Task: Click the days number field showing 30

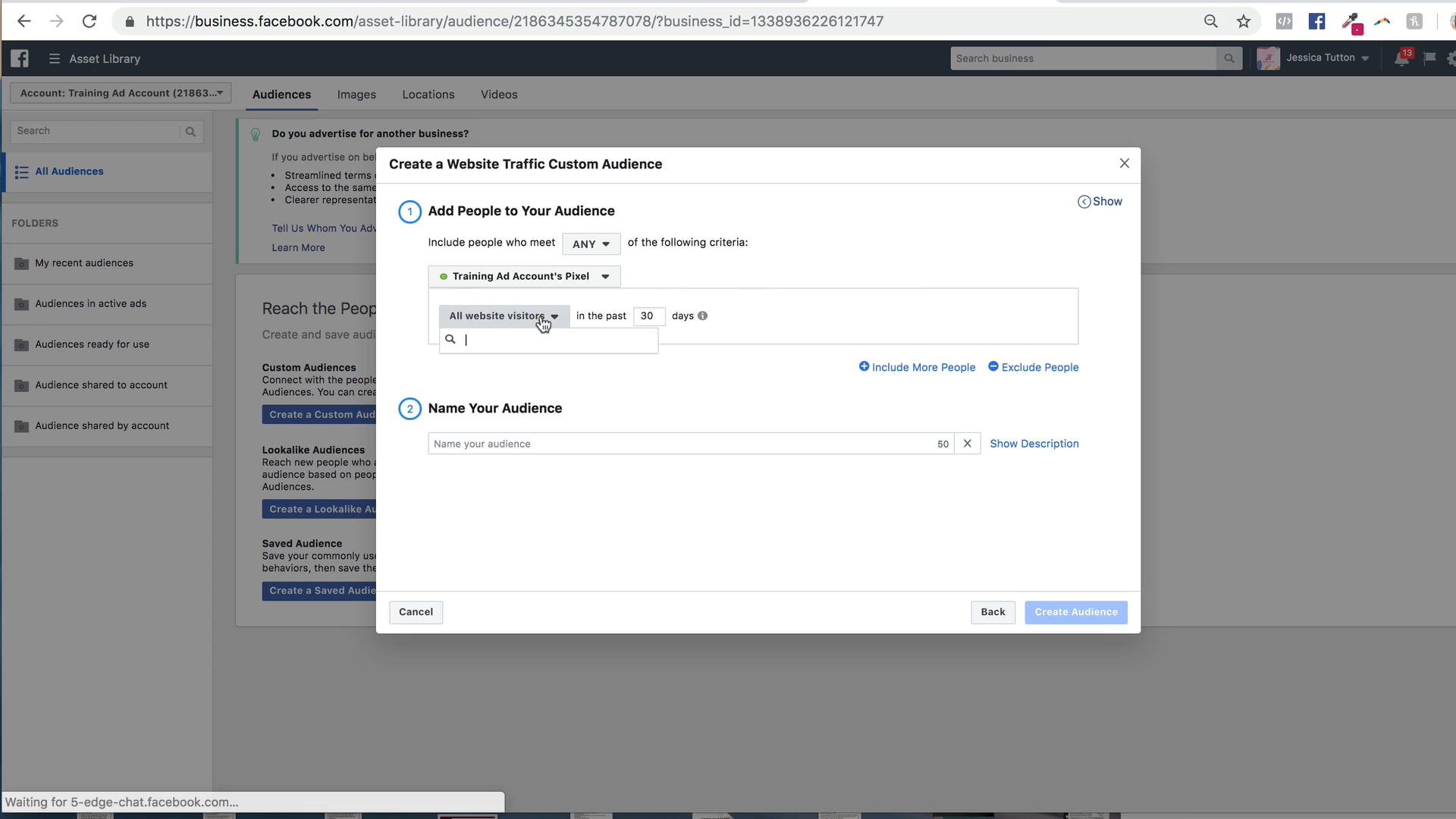Action: (648, 316)
